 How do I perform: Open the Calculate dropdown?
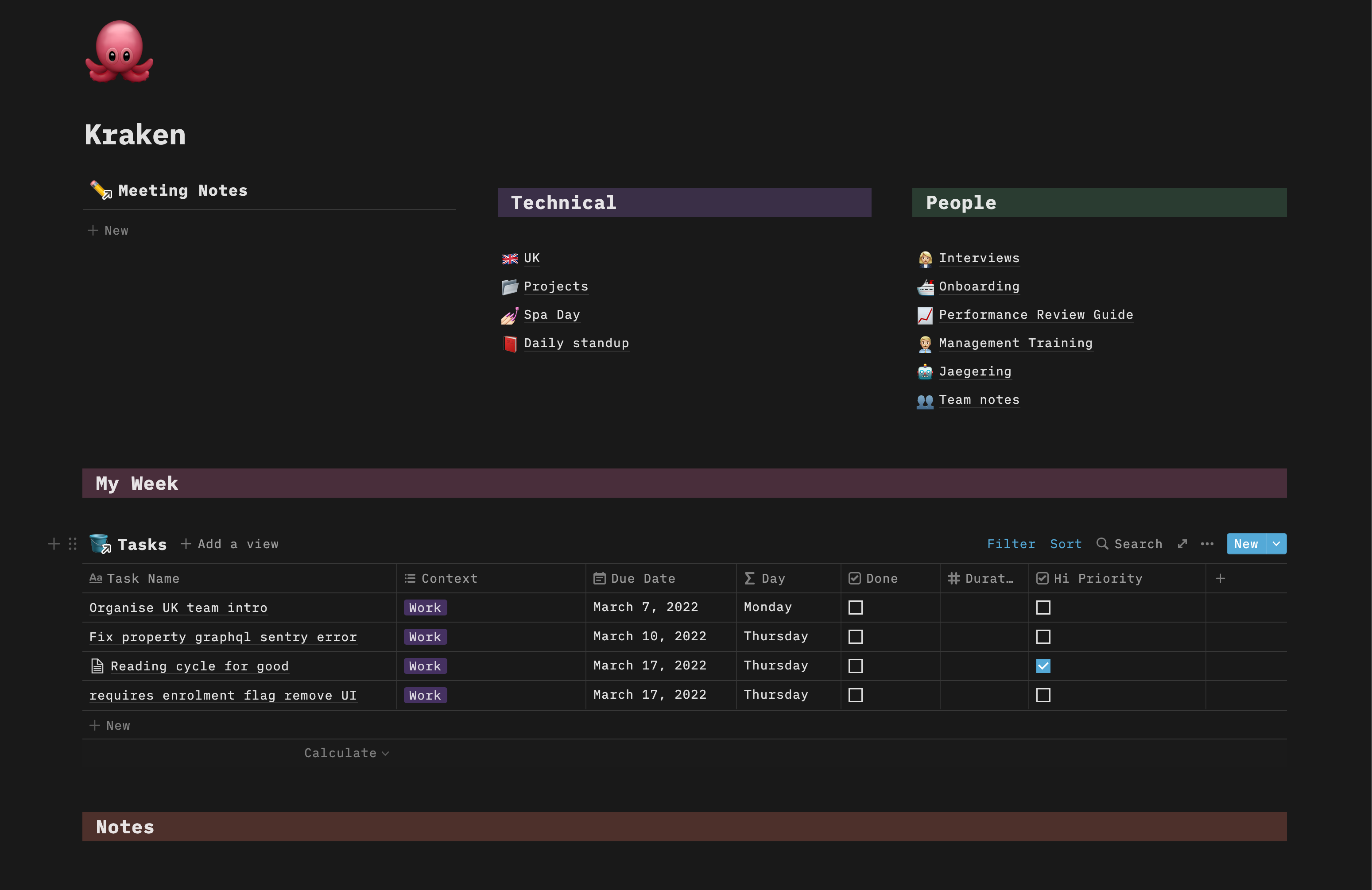346,752
